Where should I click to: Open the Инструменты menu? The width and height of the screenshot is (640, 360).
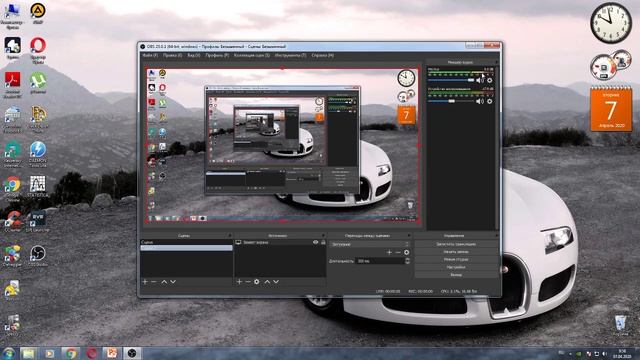[290, 55]
